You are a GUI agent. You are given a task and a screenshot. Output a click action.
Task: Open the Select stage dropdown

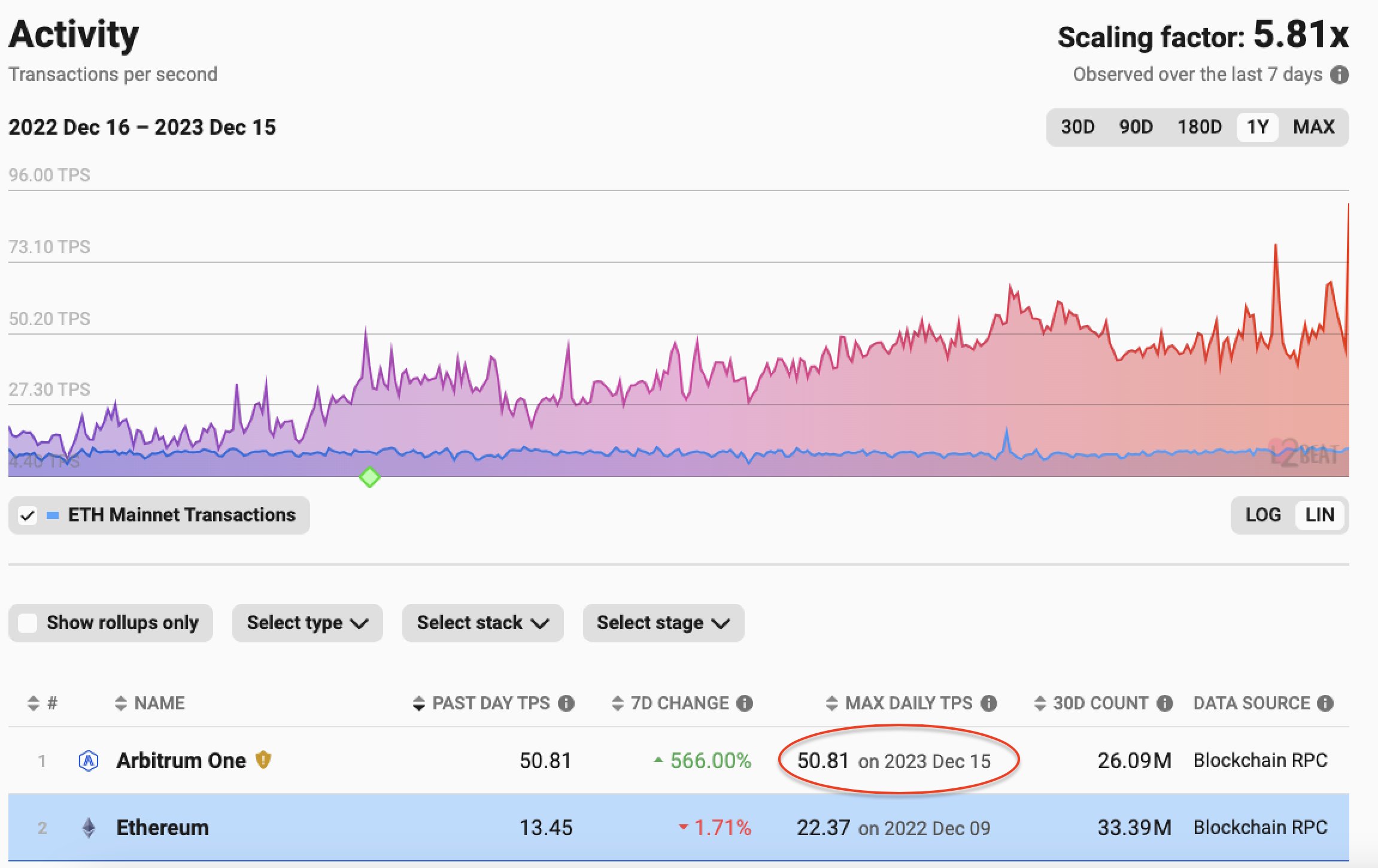click(663, 623)
